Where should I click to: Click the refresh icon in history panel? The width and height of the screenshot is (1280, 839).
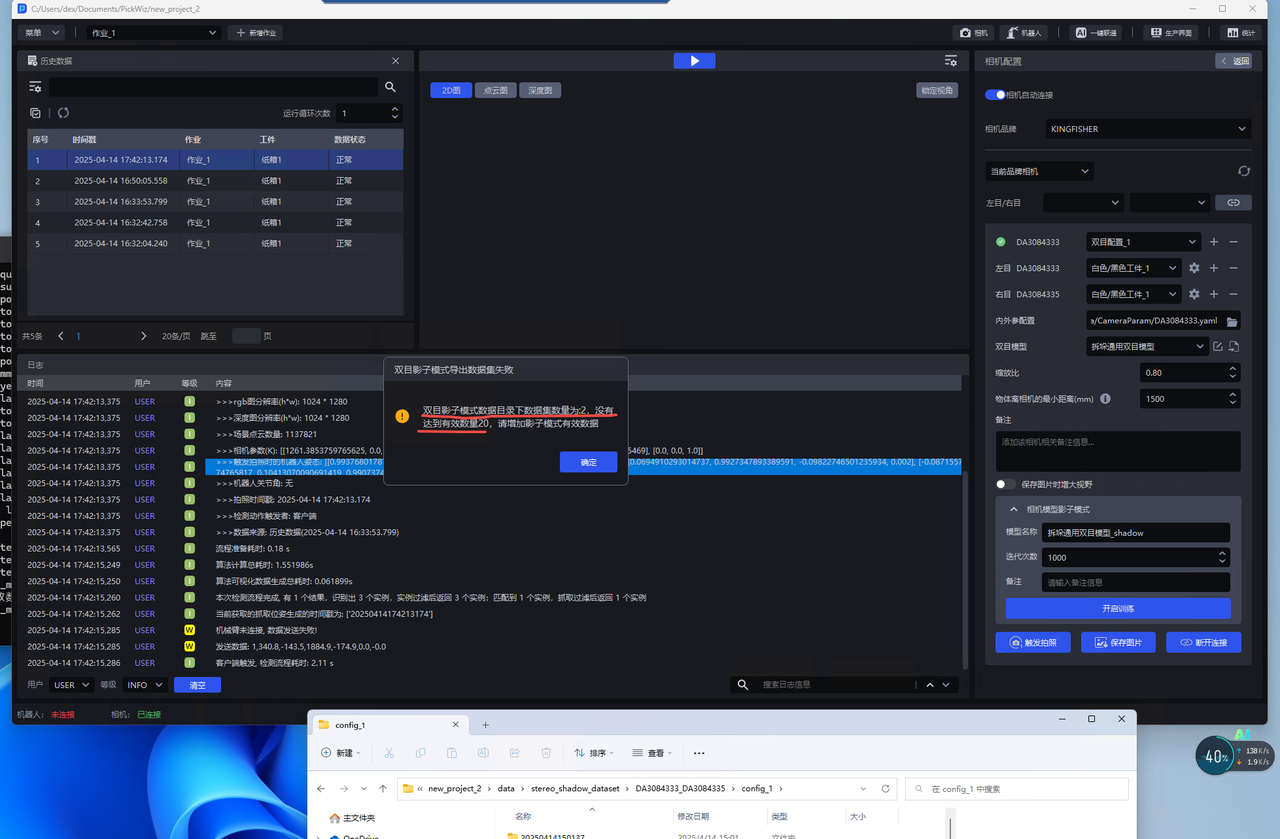pos(63,113)
